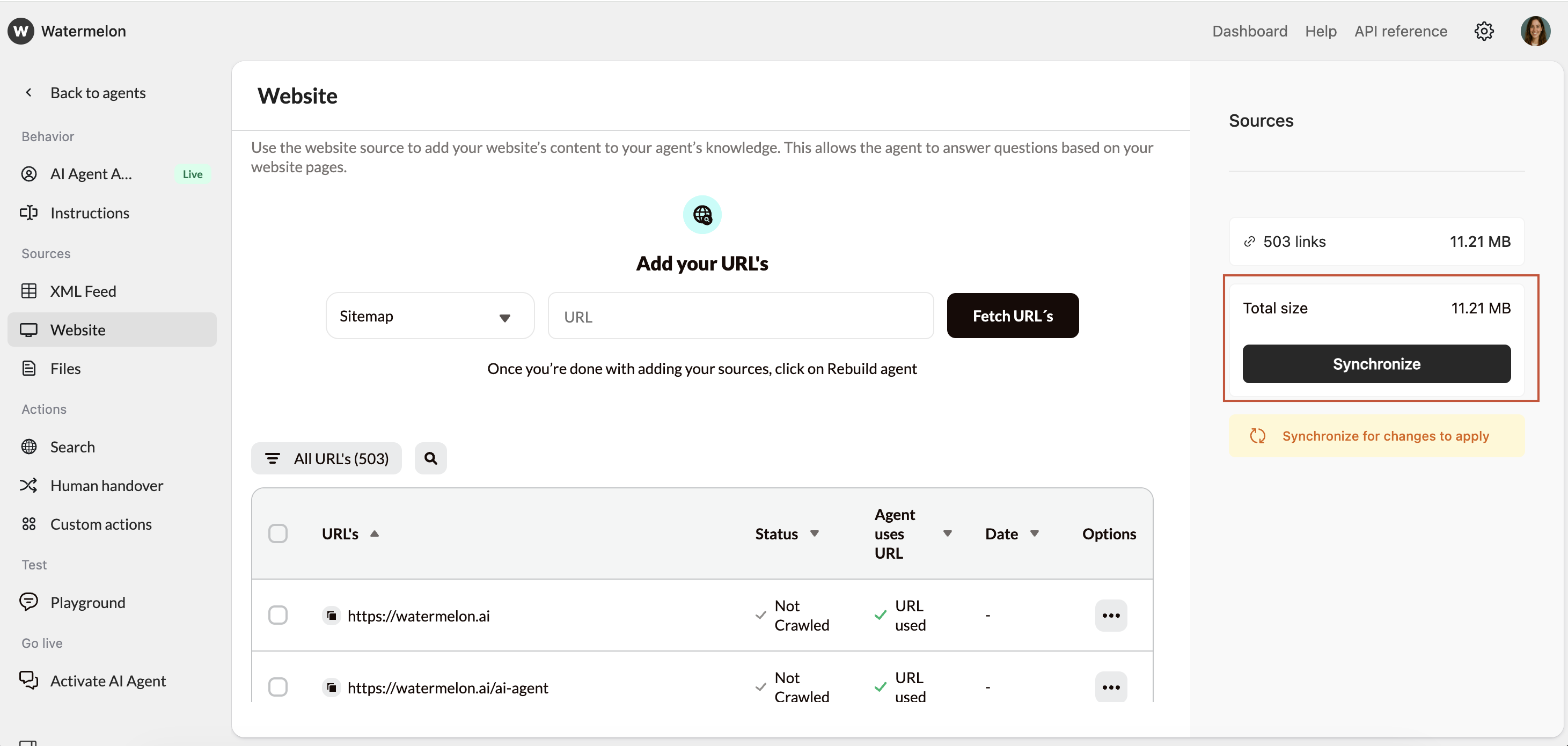Go to Files in the sidebar
1568x746 pixels.
pos(65,368)
